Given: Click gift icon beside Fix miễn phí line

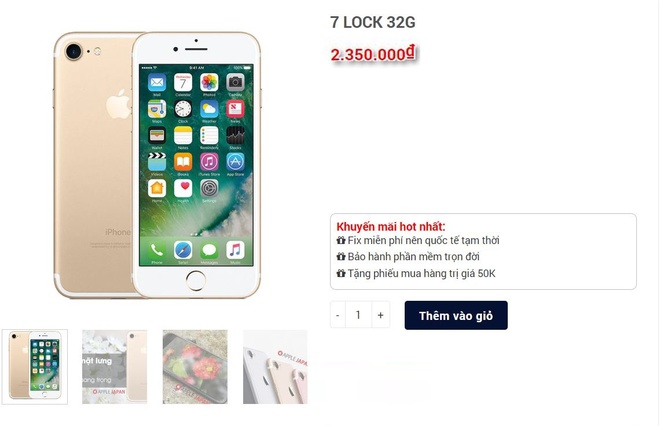Looking at the screenshot, I should pyautogui.click(x=341, y=240).
